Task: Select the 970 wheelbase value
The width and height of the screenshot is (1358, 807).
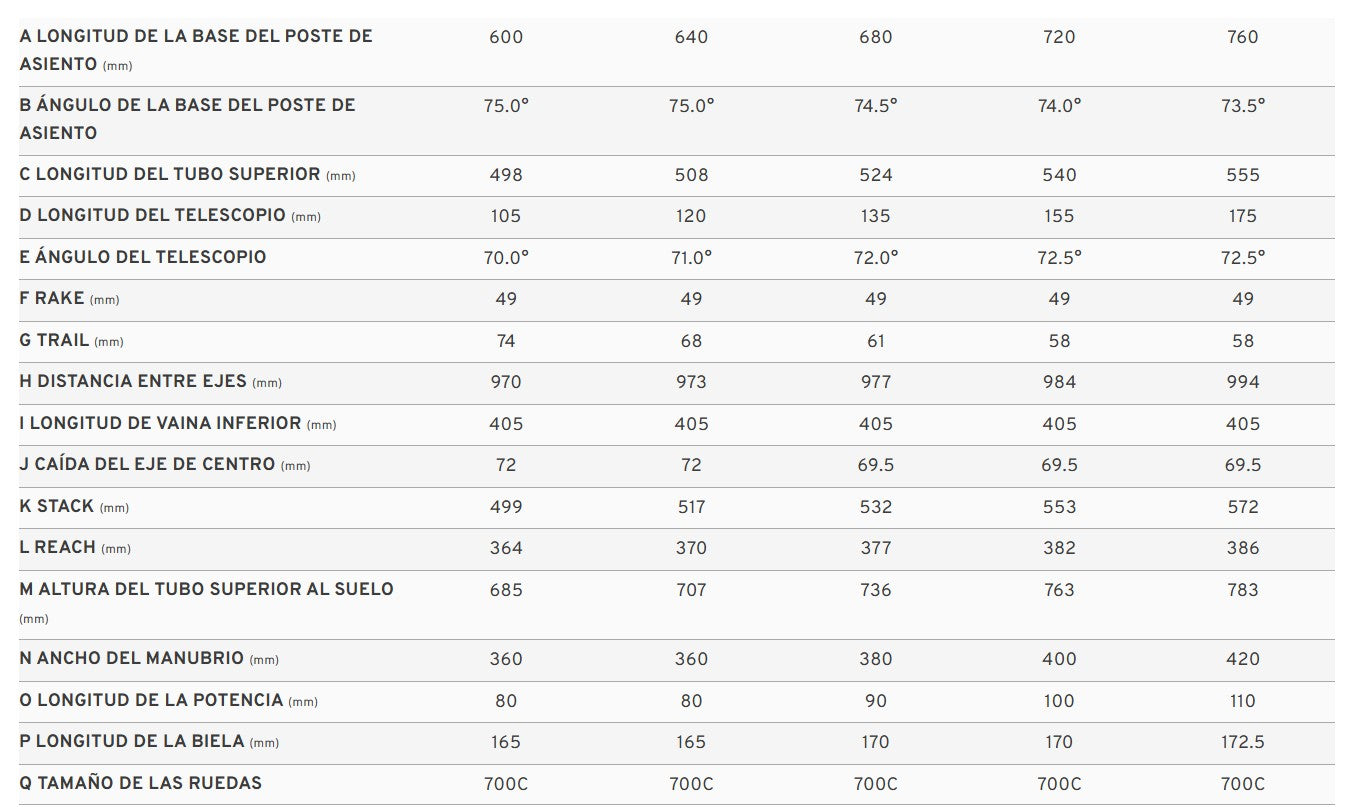Action: pos(506,382)
